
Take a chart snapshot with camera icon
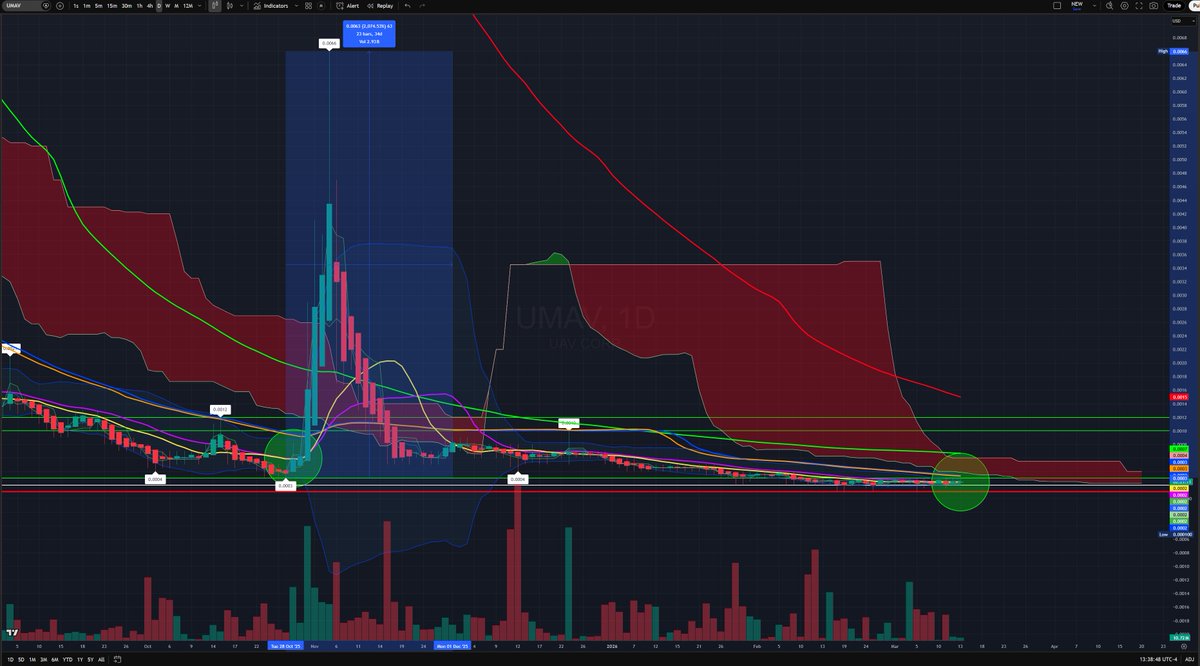[x=1153, y=6]
